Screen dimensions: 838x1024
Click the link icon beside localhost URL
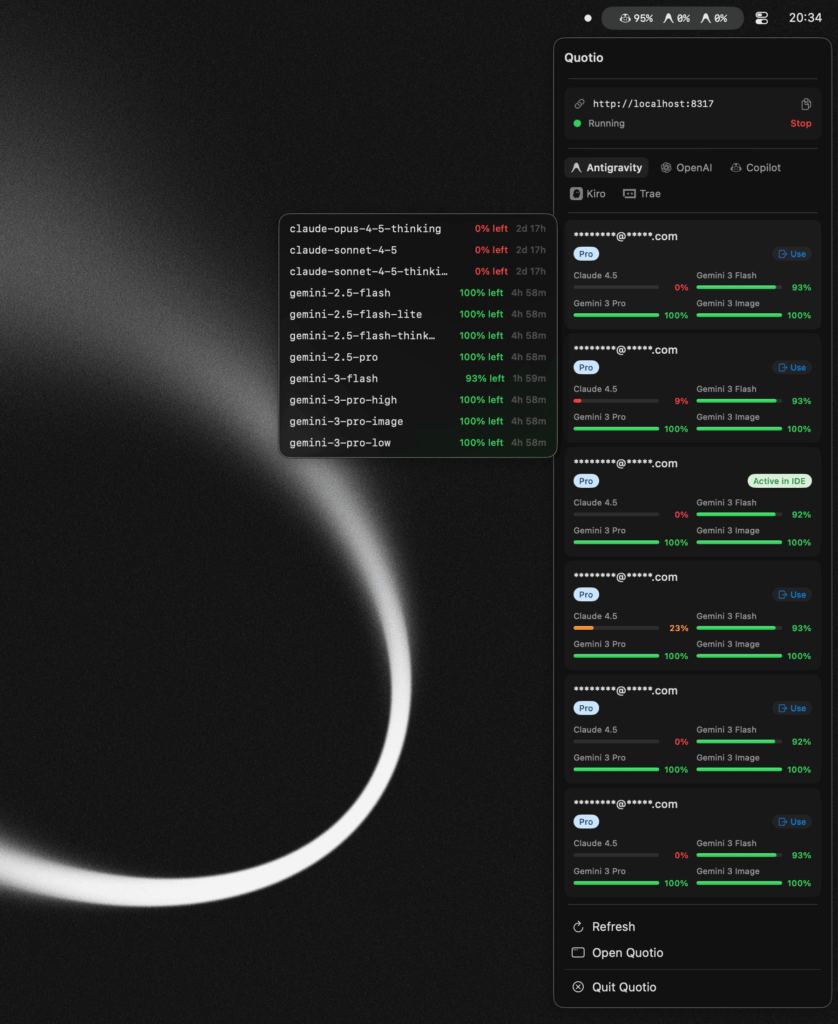click(579, 104)
